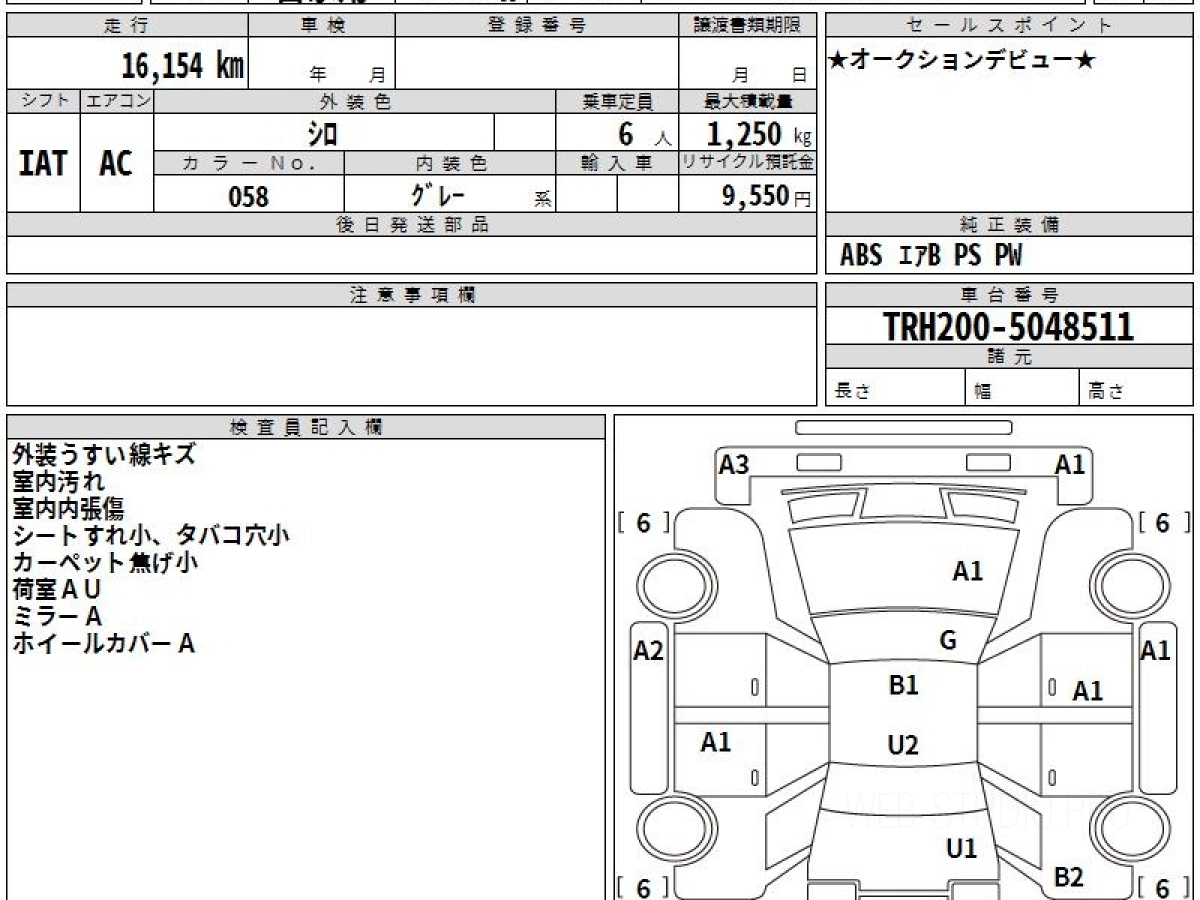Screen dimensions: 1200x900
Task: Click the ★オークションデビュー★ sales point text
Action: (x=962, y=61)
